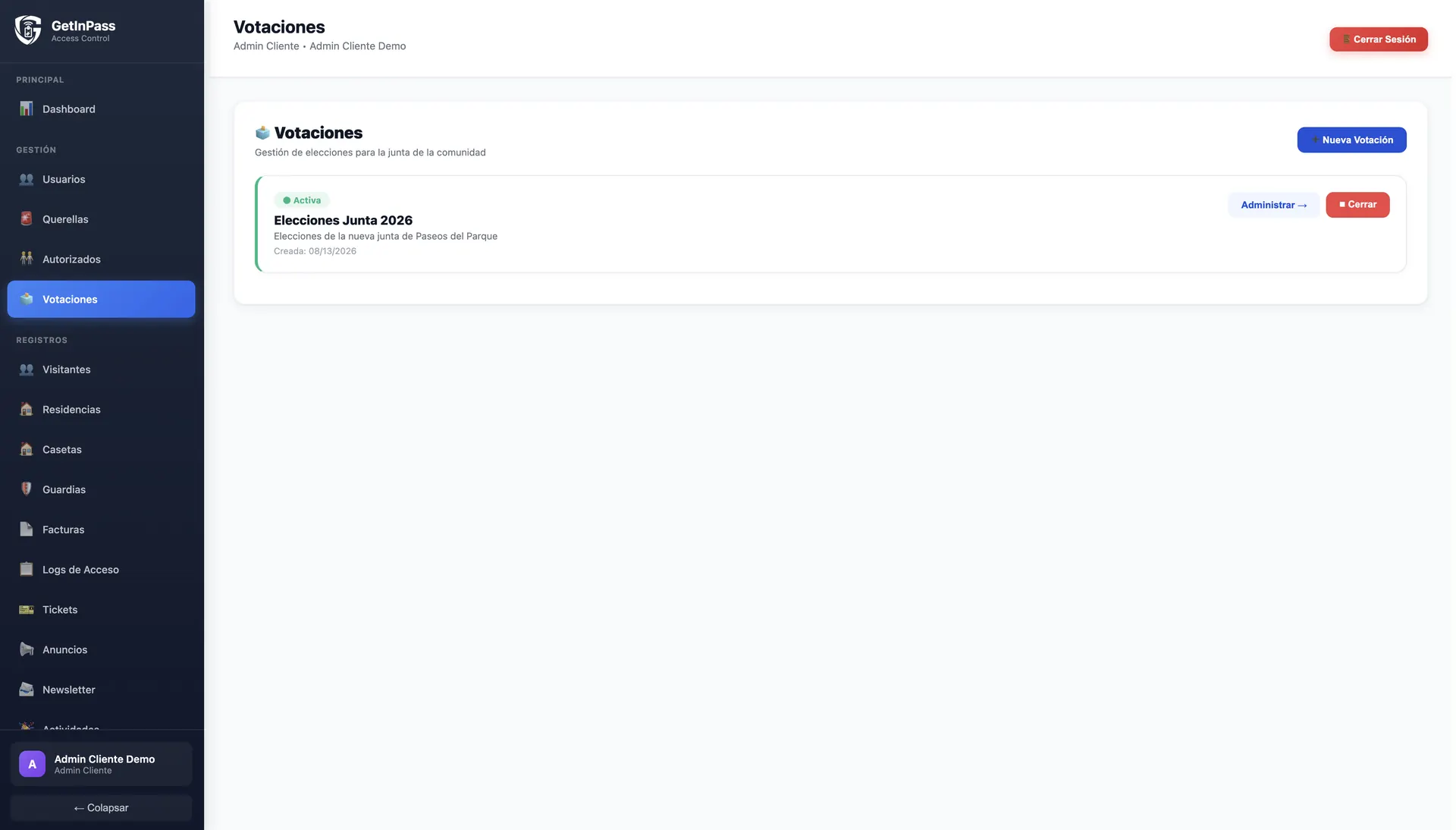This screenshot has width=1456, height=830.
Task: Close the Elecciones Junta 2026 vote
Action: pyautogui.click(x=1357, y=205)
